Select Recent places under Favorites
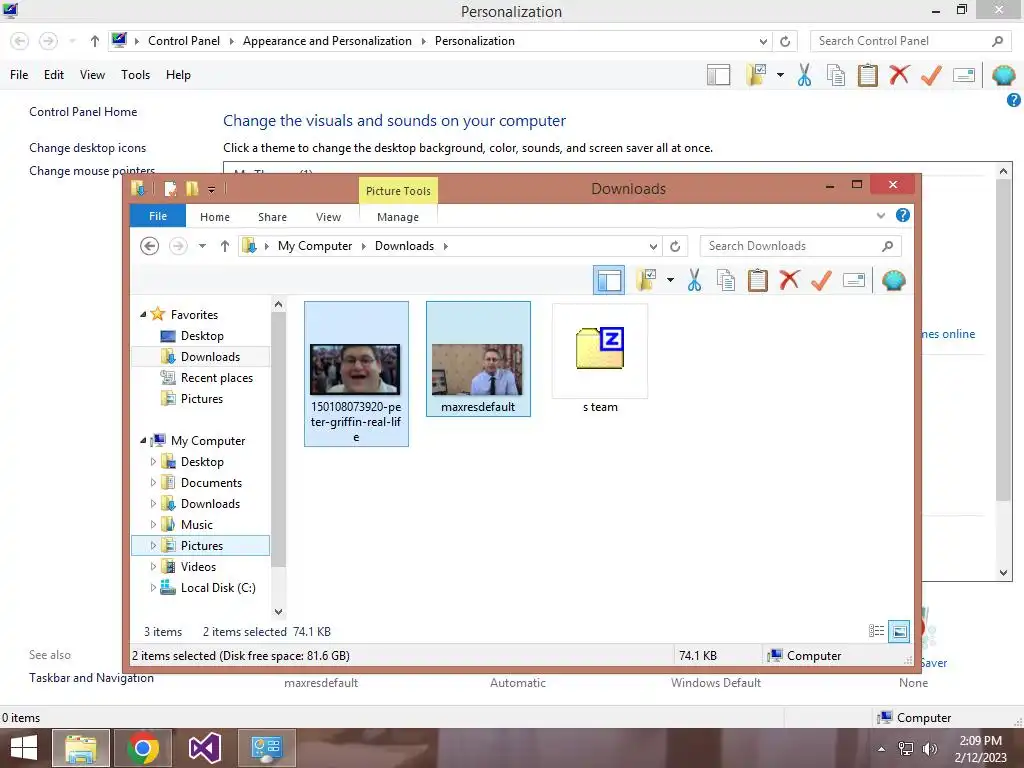The height and width of the screenshot is (768, 1024). tap(207, 378)
